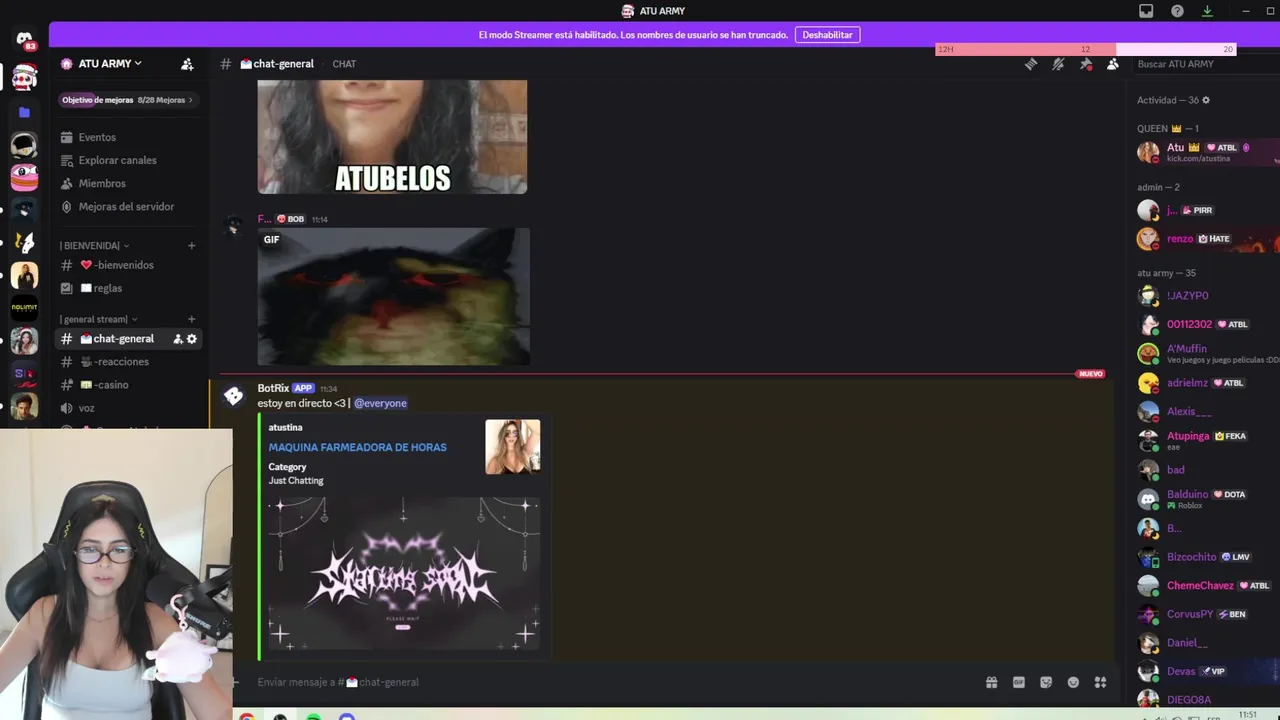This screenshot has width=1280, height=720.
Task: Open the pink pepe server icon
Action: 24,177
